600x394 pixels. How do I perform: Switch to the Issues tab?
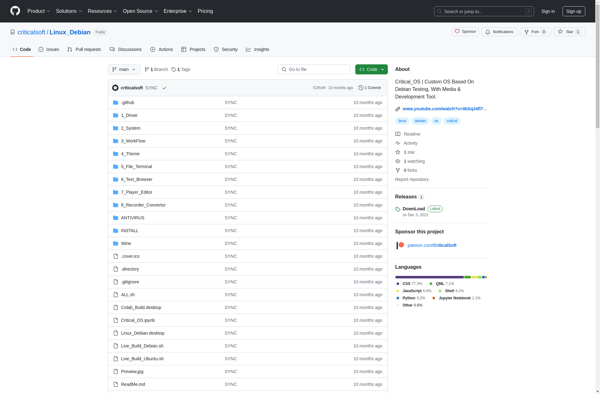pos(49,49)
